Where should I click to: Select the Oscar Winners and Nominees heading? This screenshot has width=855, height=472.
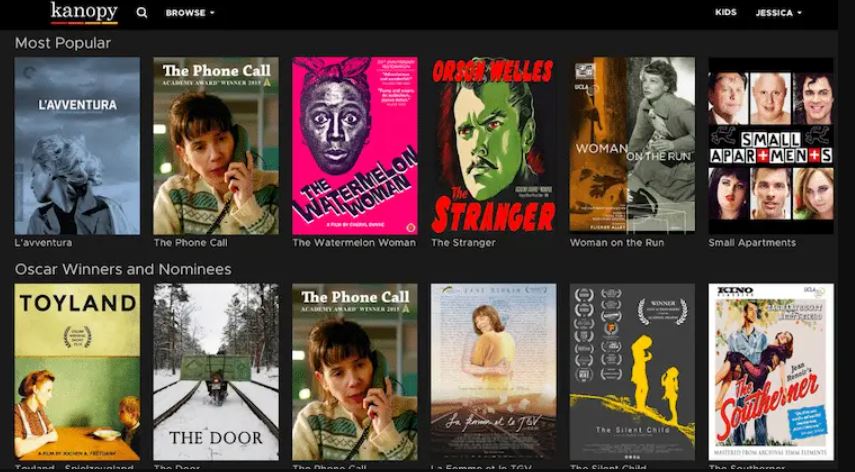(123, 269)
